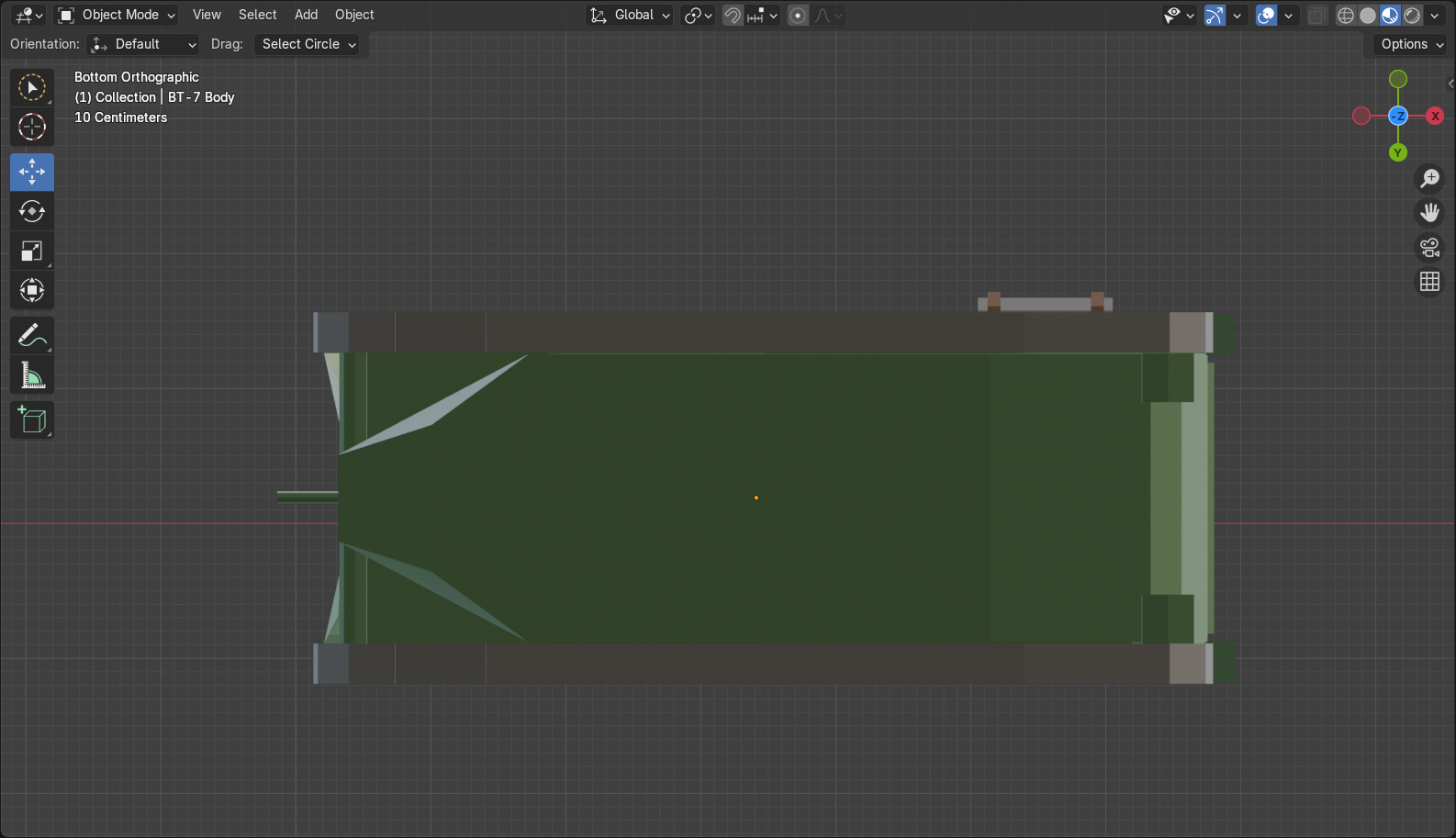Screen dimensions: 1456x838
Task: Open Global transform orientation dropdown
Action: coord(630,16)
